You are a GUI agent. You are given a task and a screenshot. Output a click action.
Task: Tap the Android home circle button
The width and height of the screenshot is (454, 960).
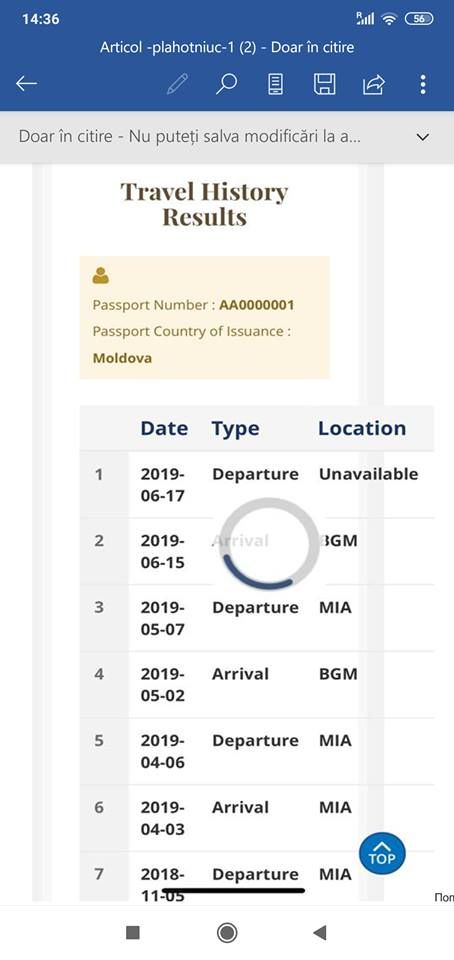(x=227, y=932)
